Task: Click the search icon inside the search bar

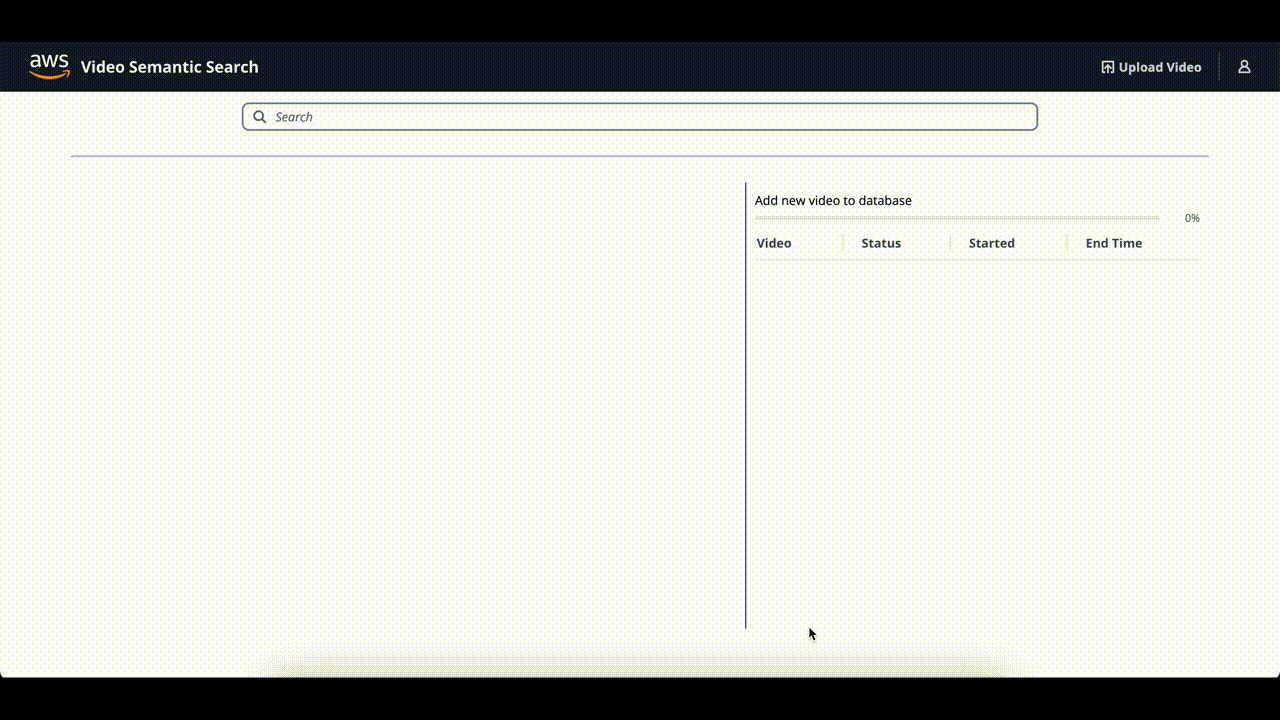Action: 259,116
